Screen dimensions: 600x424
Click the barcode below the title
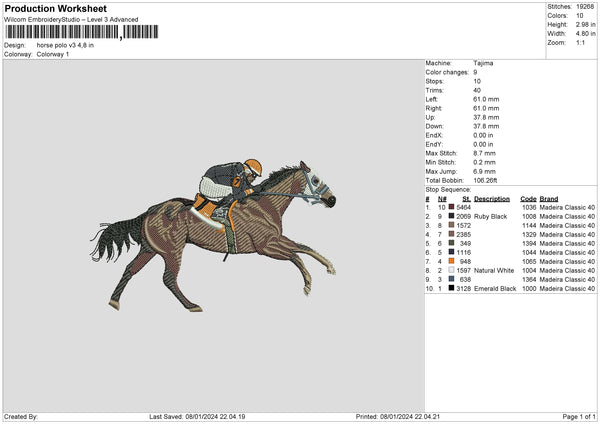(x=61, y=33)
